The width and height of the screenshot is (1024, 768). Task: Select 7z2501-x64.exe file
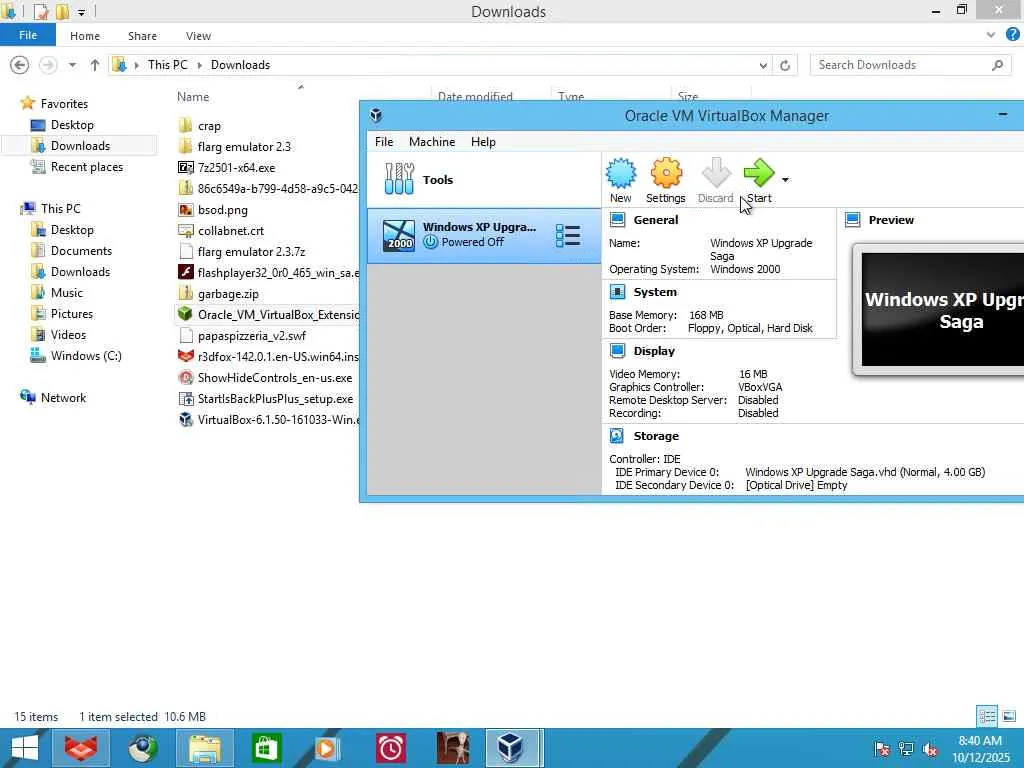(236, 167)
